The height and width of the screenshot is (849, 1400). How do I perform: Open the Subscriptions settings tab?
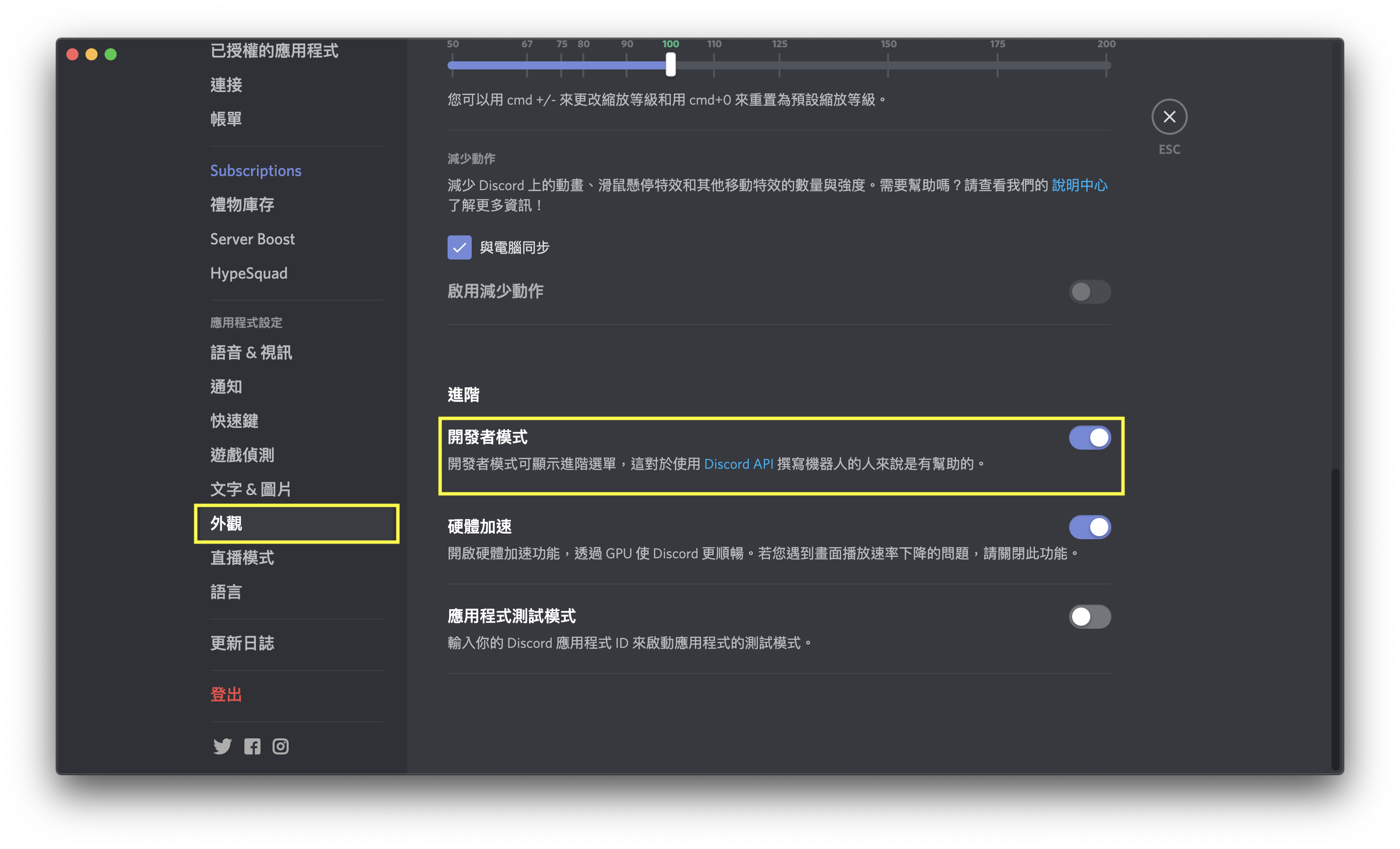coord(255,171)
